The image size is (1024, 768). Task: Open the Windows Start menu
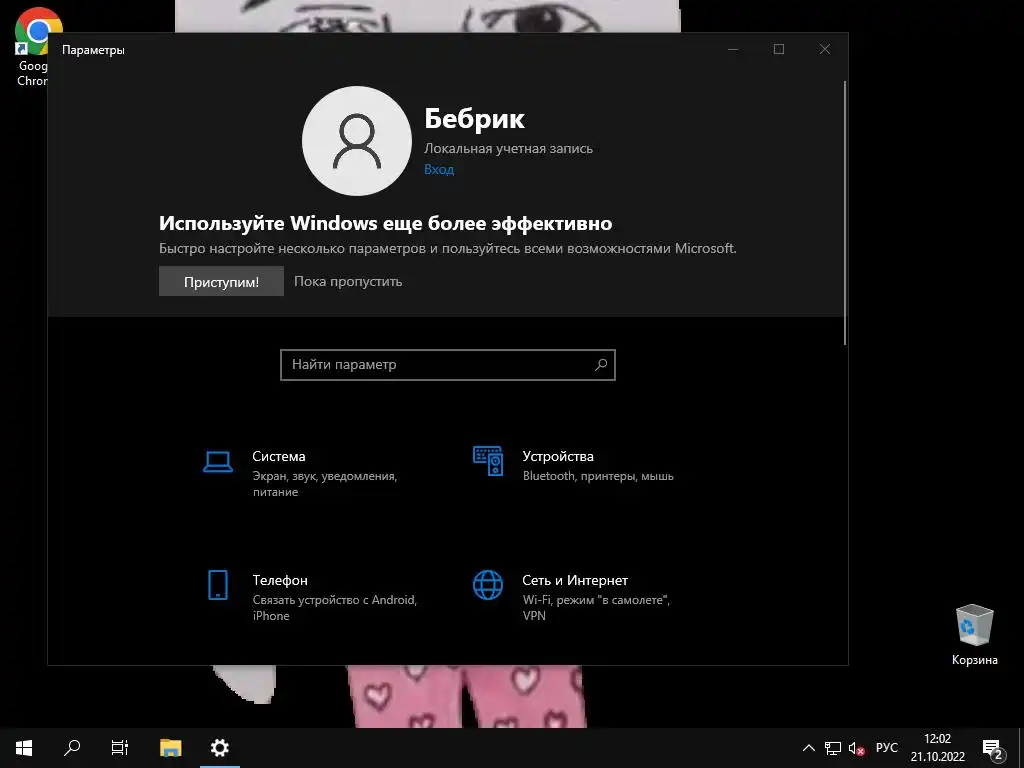24,748
